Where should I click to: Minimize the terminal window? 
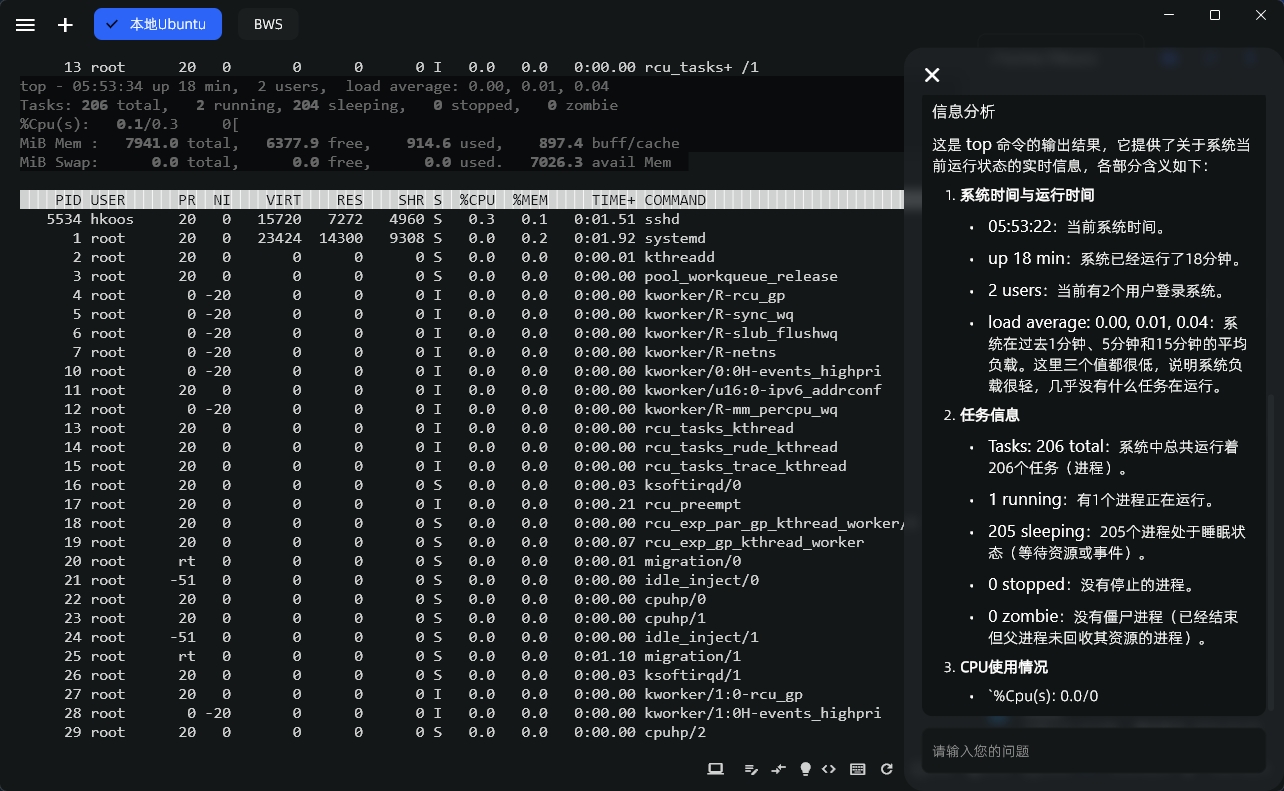click(x=1169, y=15)
